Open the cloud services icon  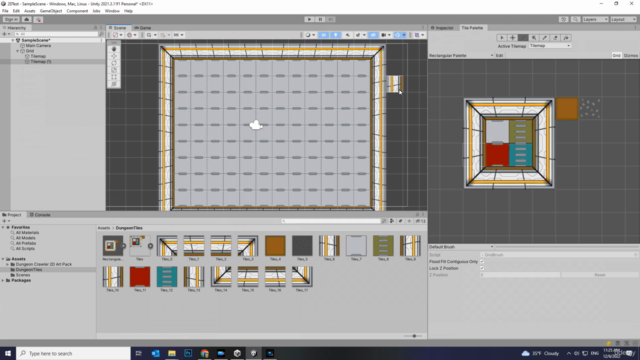coord(27,19)
